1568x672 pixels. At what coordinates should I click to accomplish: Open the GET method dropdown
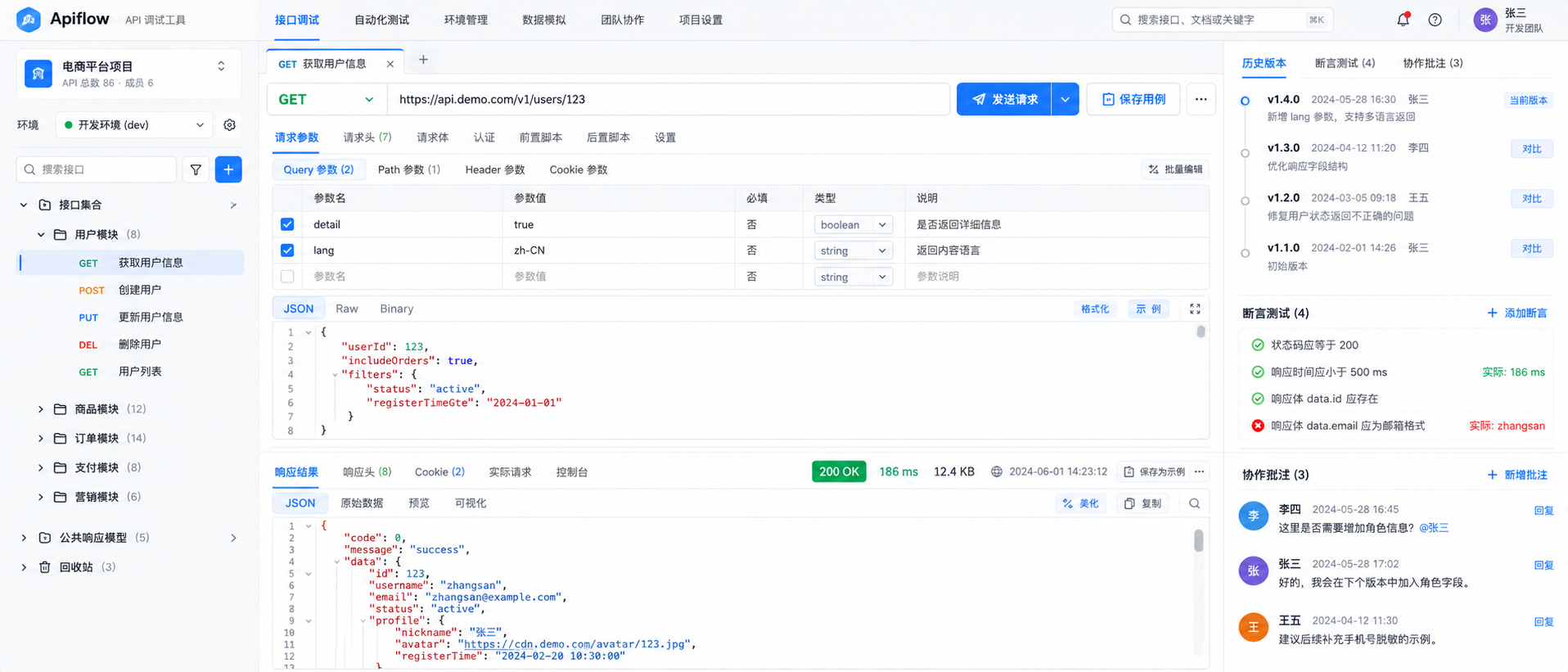click(327, 99)
